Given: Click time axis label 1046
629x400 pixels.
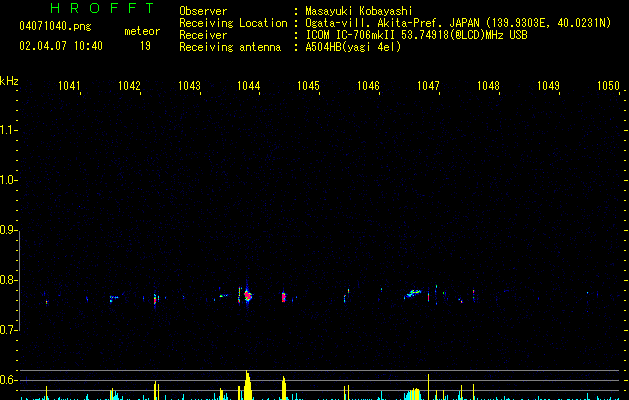Looking at the screenshot, I should point(368,86).
